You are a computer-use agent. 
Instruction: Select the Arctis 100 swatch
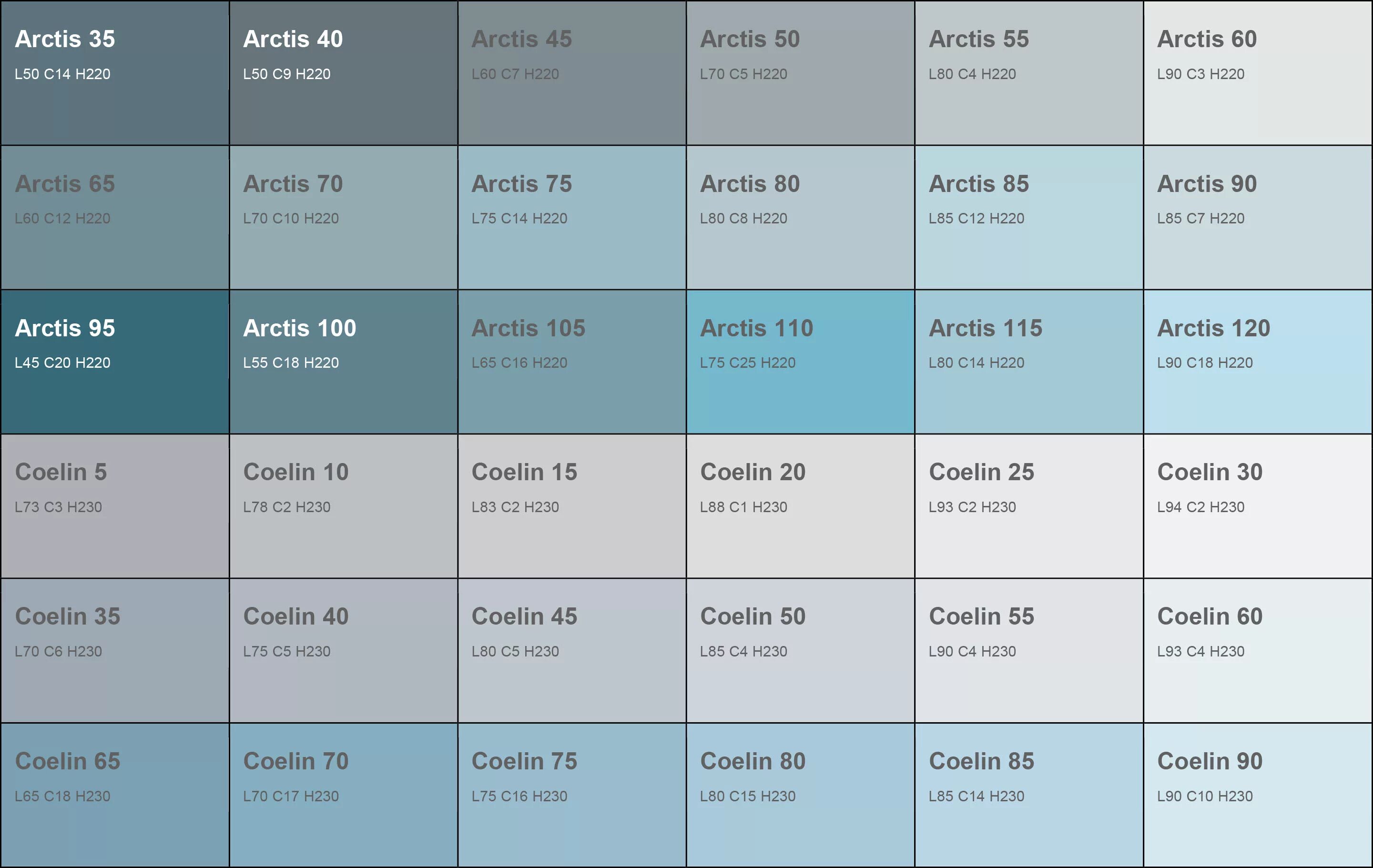(x=343, y=362)
